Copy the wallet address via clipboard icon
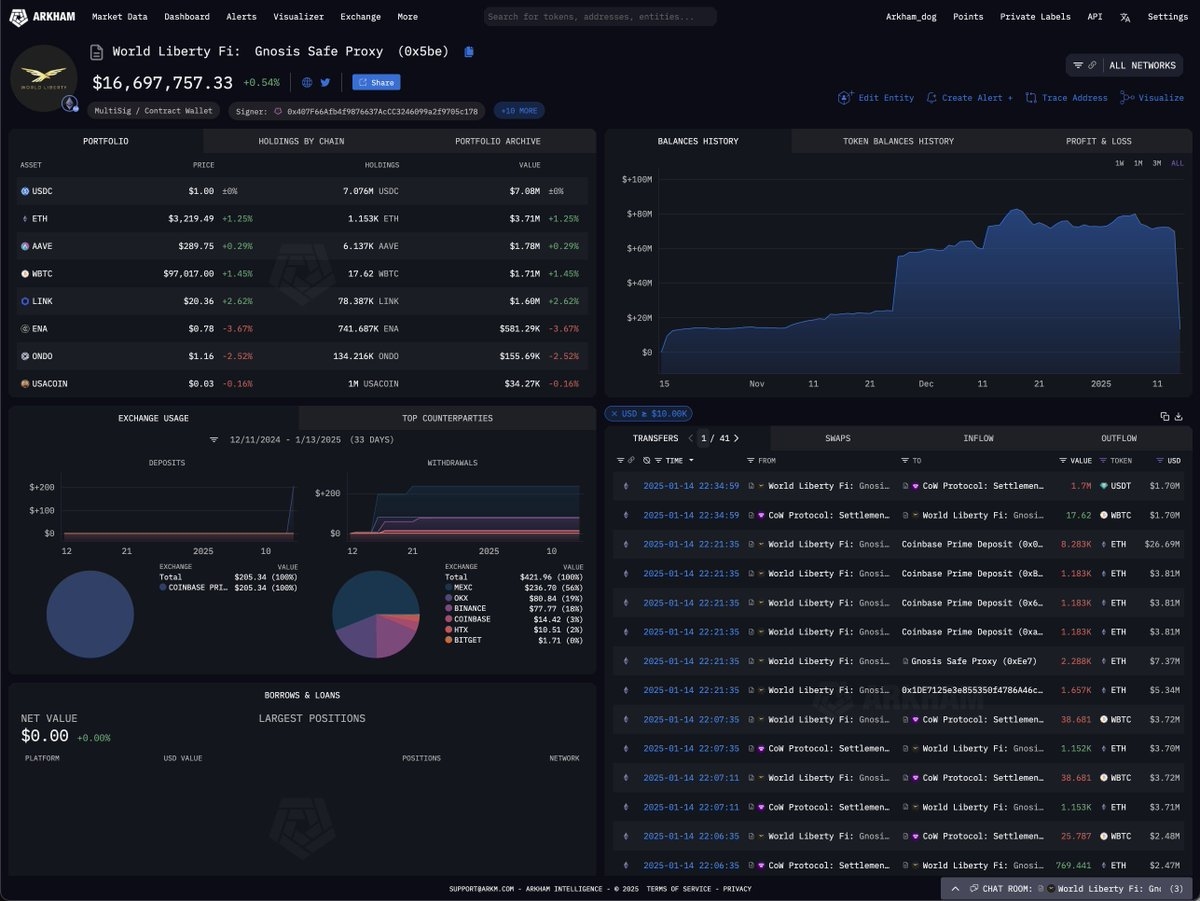 (x=470, y=52)
